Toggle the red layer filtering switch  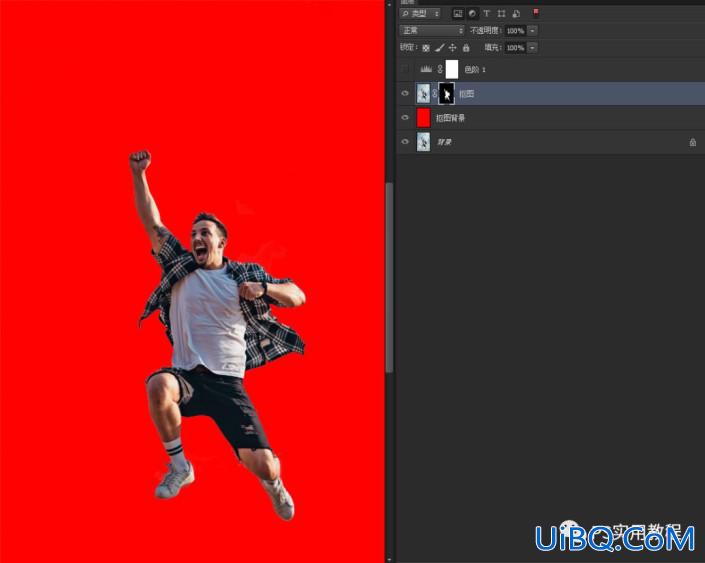[536, 12]
